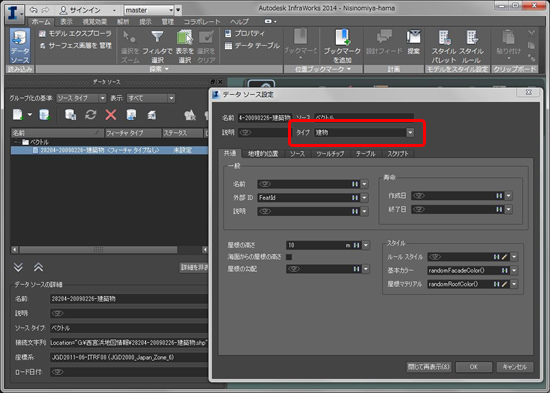Image resolution: width=550 pixels, height=393 pixels.
Task: Click the add database data source icon
Action: tap(45, 114)
